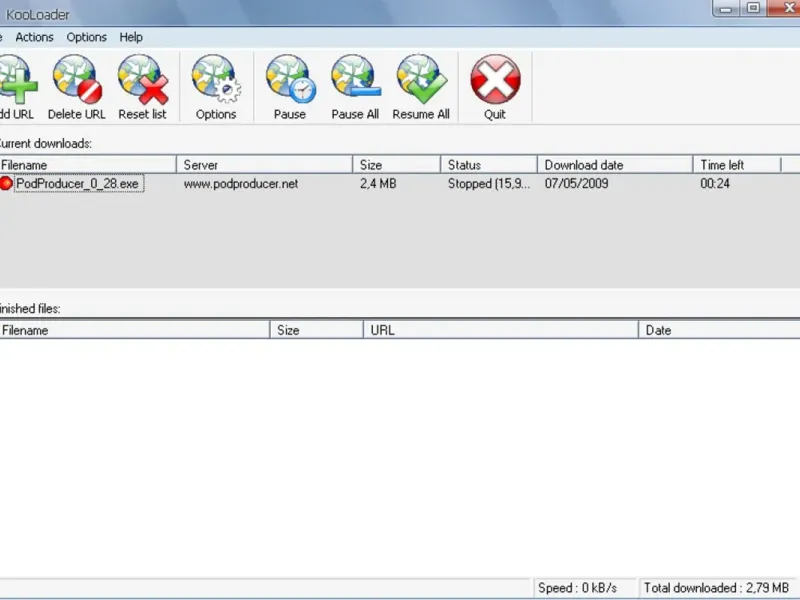Click finished files Filename column header
The width and height of the screenshot is (800, 600).
tap(135, 330)
